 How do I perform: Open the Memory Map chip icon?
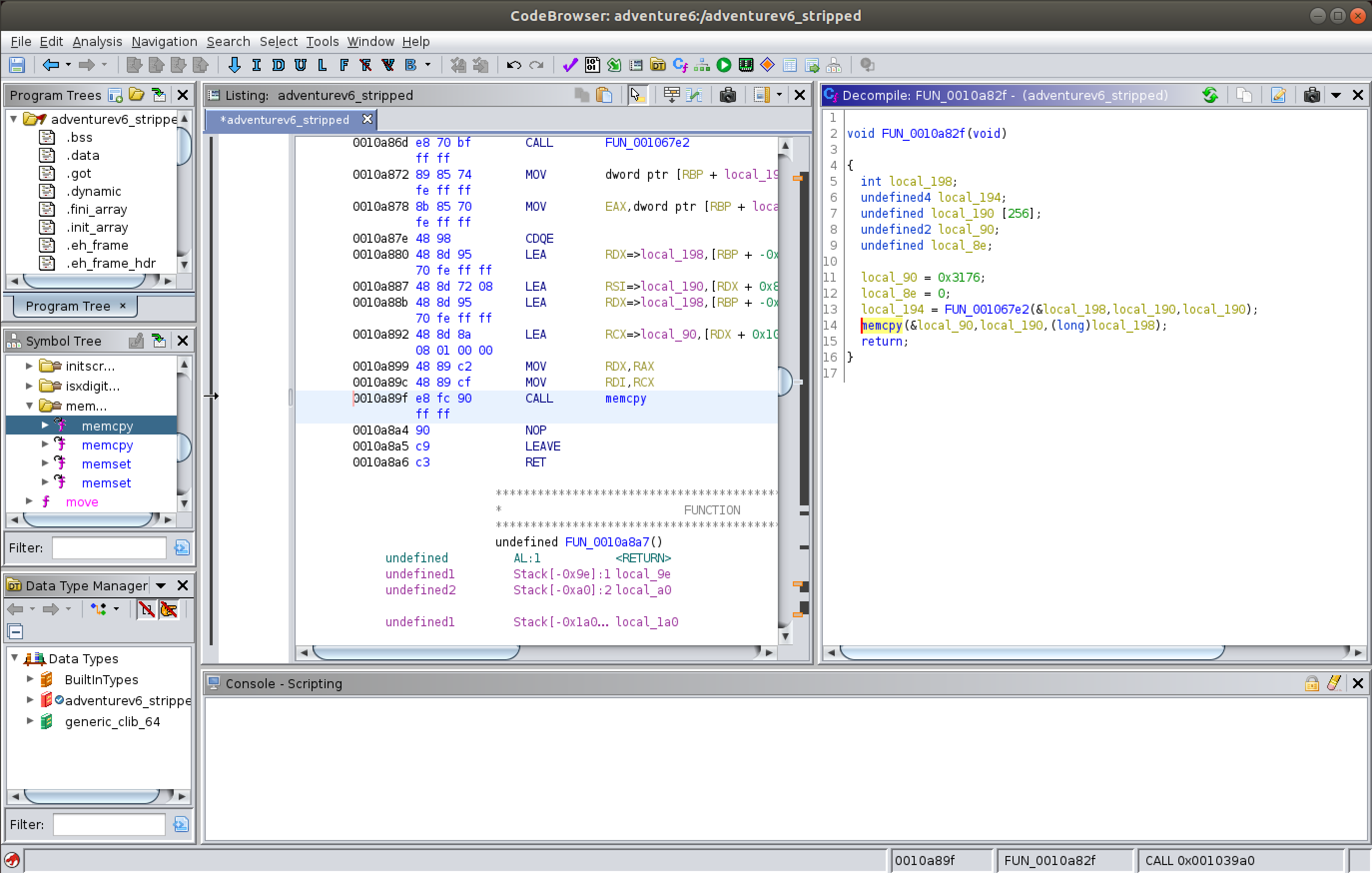pos(745,65)
